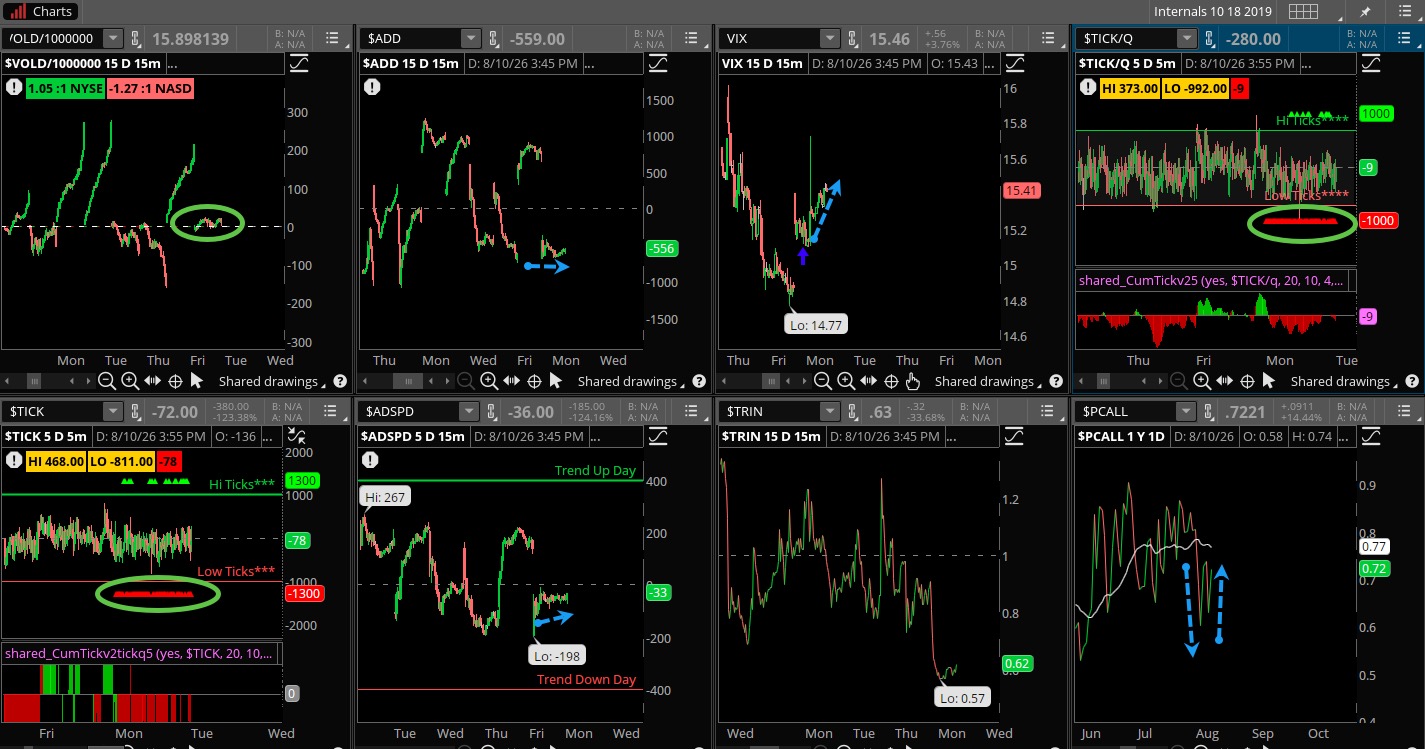This screenshot has height=749, width=1425.
Task: Select the hand pan tool under VIX chart
Action: tap(912, 381)
